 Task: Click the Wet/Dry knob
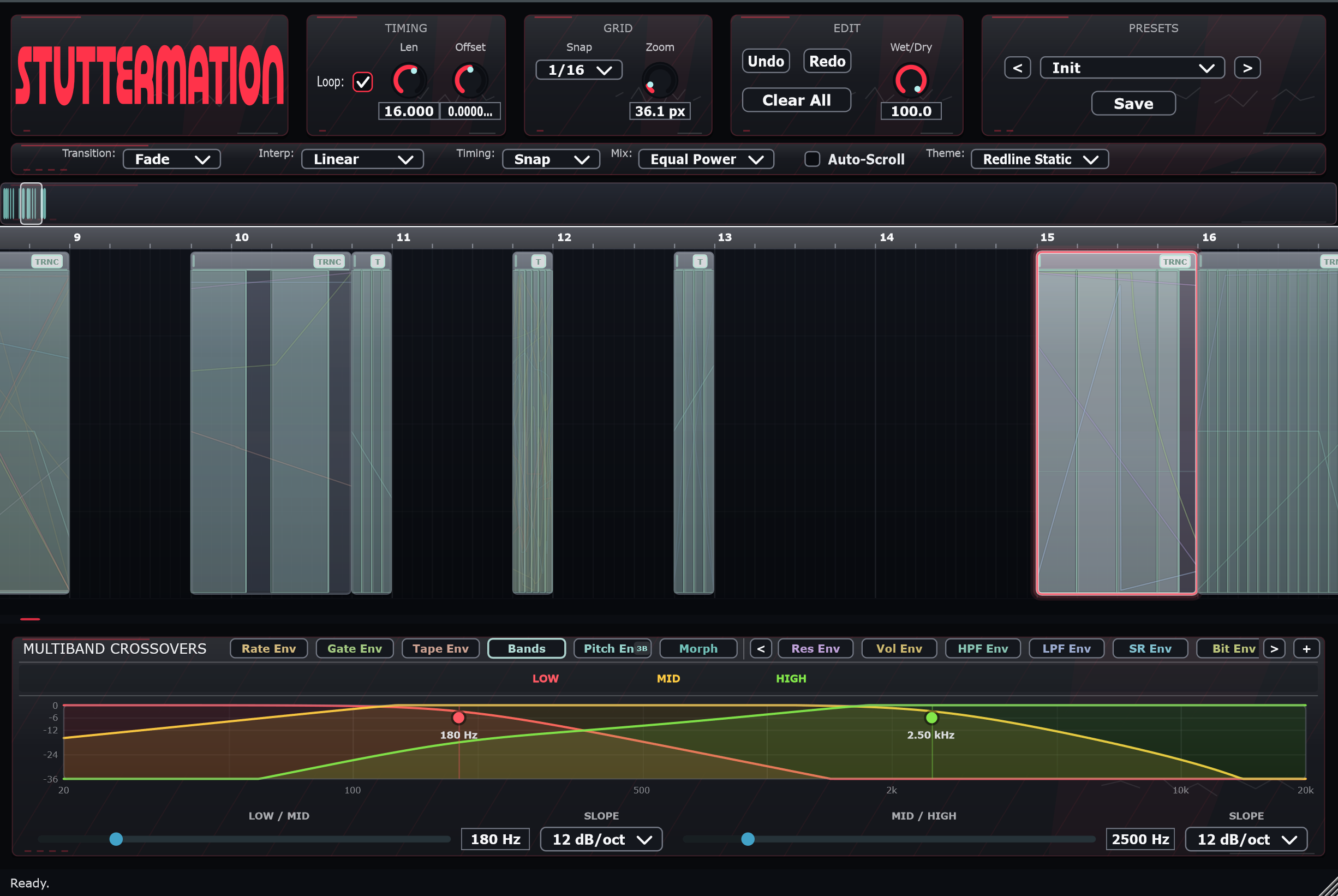point(911,80)
